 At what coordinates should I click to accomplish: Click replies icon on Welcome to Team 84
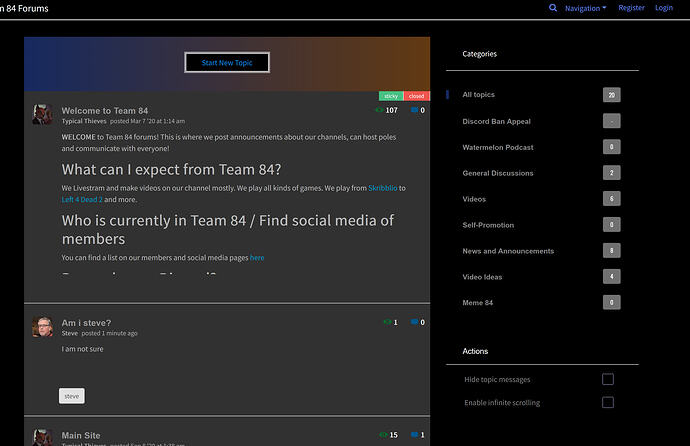pyautogui.click(x=414, y=110)
